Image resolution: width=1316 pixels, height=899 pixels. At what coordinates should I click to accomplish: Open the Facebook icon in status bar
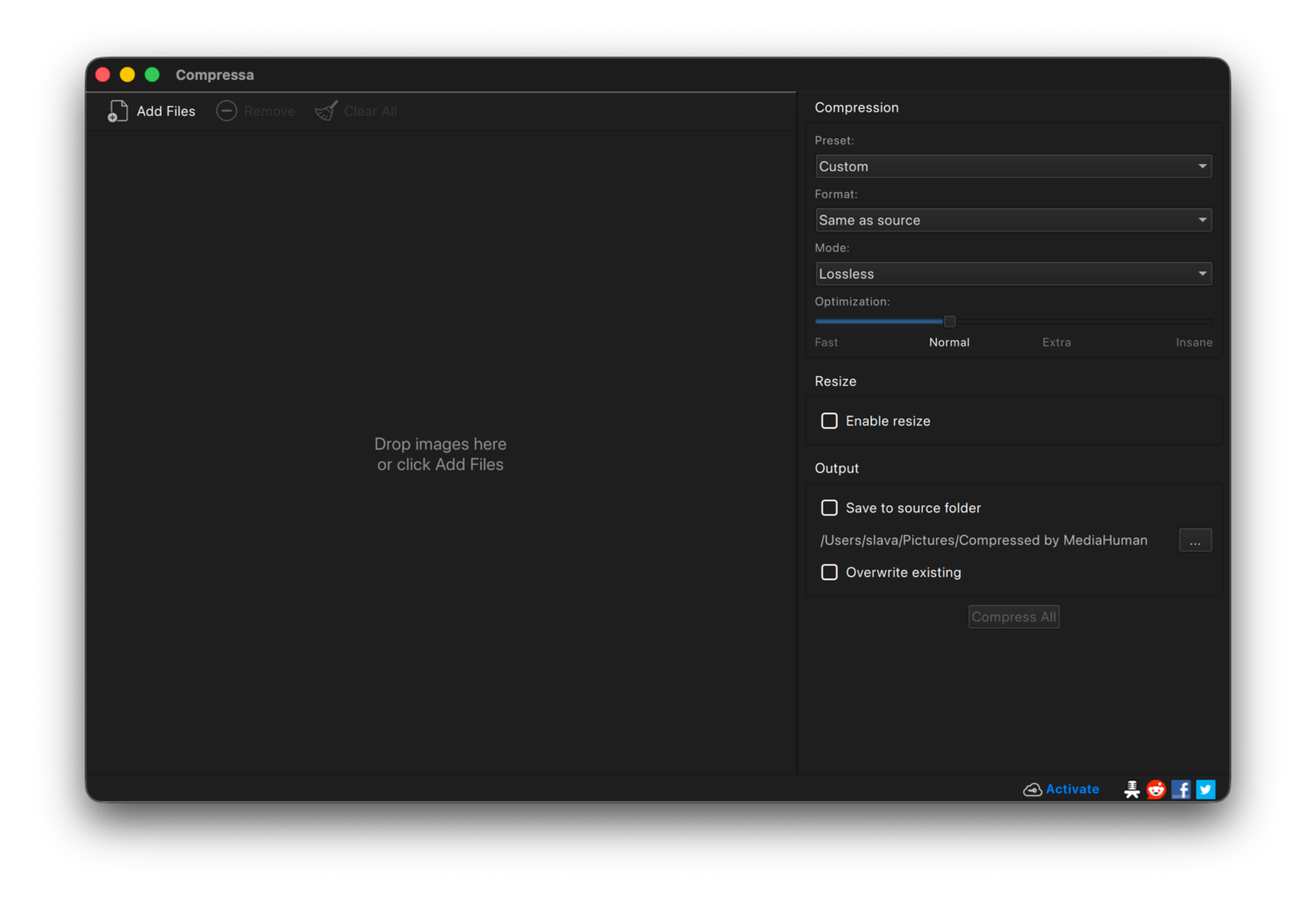1181,789
